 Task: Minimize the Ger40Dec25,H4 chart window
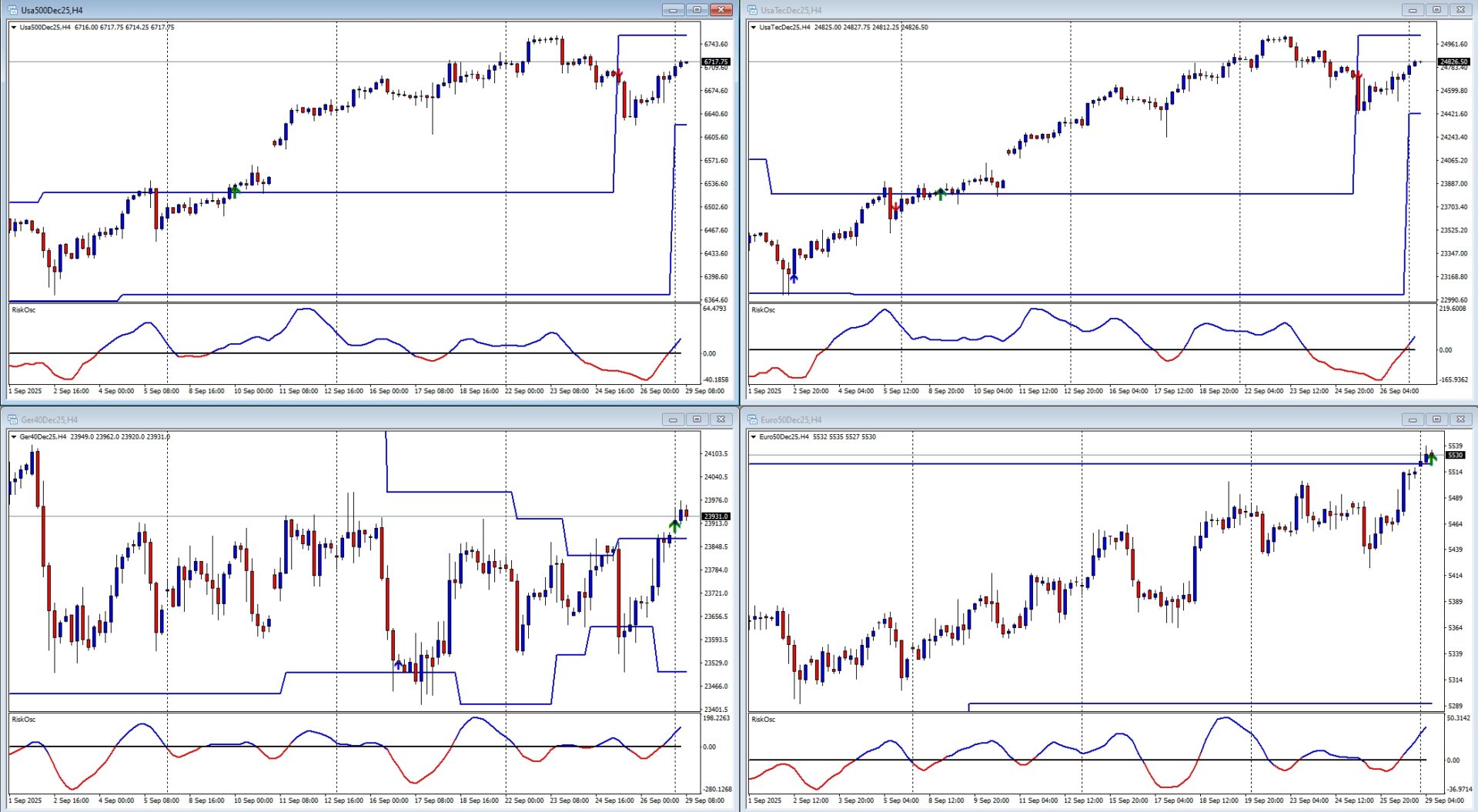pyautogui.click(x=673, y=419)
